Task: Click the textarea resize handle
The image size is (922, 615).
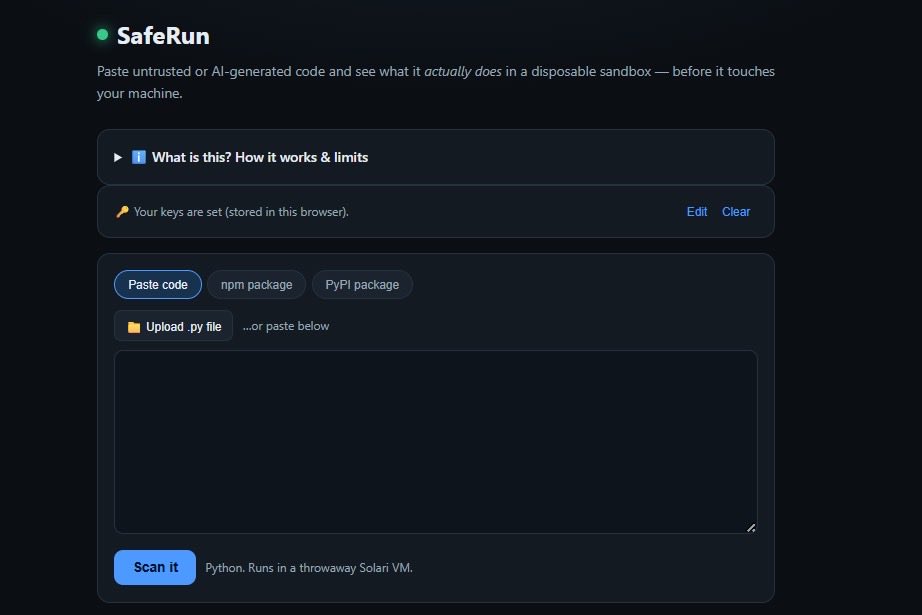Action: [x=751, y=528]
